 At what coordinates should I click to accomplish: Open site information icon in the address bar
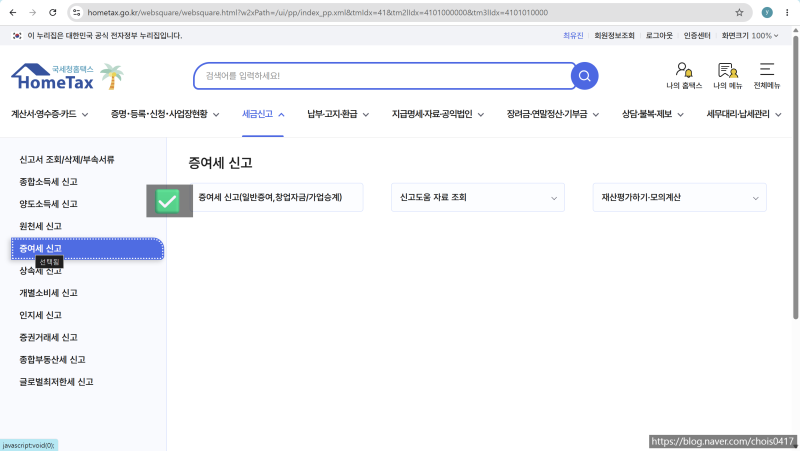tap(77, 12)
